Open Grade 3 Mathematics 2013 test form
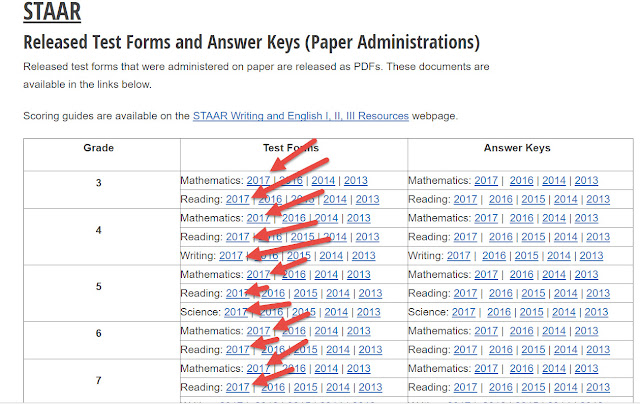Image resolution: width=640 pixels, height=404 pixels. pyautogui.click(x=356, y=180)
